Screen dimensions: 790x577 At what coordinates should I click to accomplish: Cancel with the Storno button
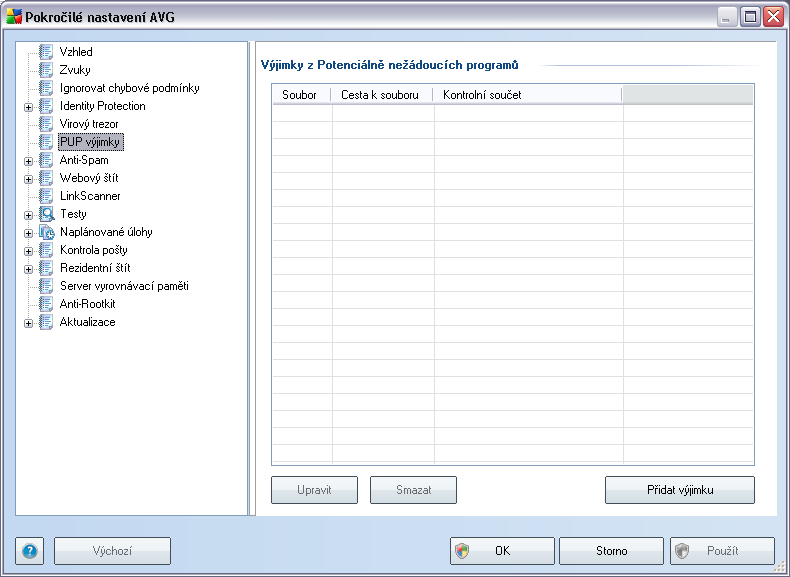pyautogui.click(x=611, y=551)
